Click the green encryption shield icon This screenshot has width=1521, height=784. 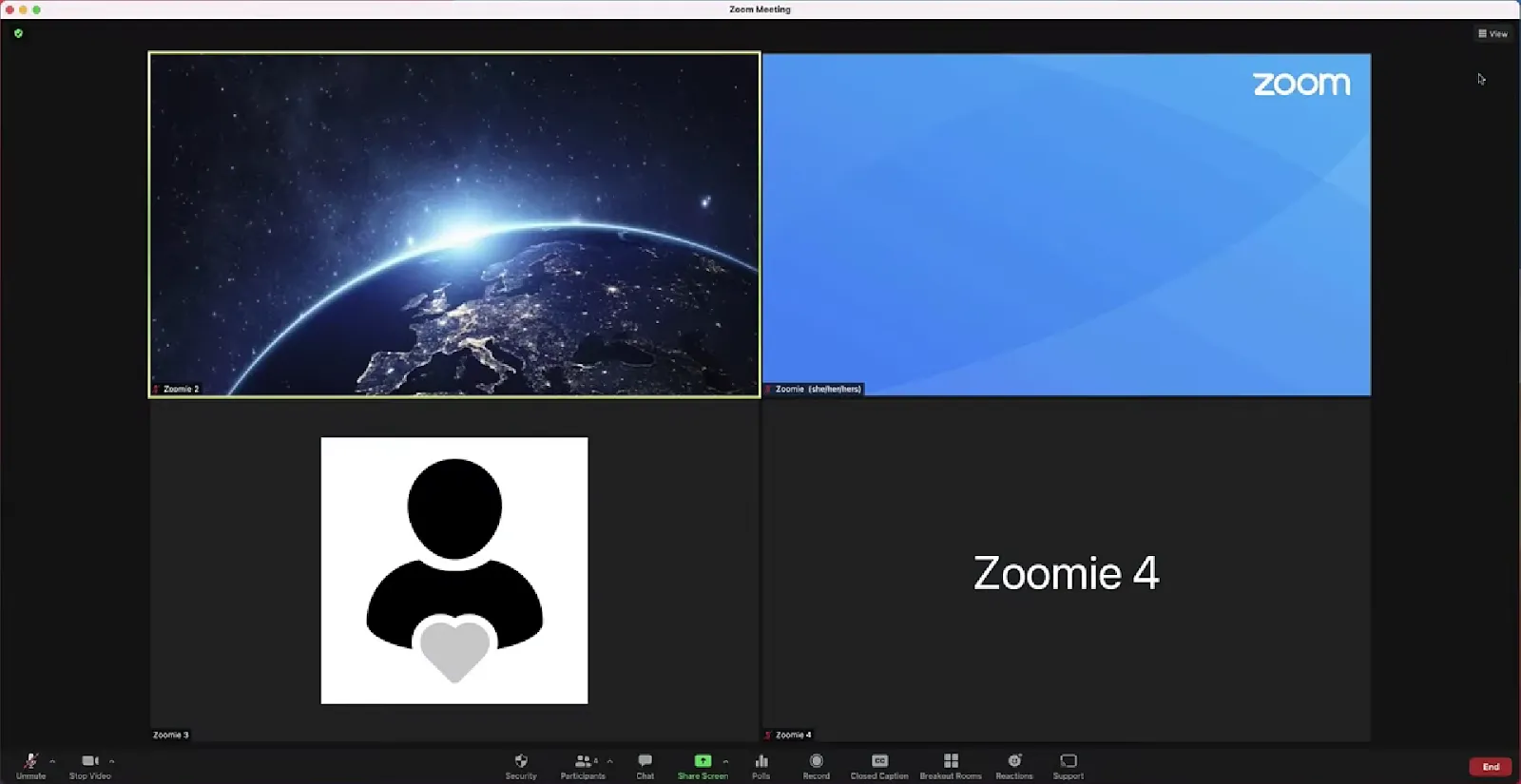[x=18, y=33]
